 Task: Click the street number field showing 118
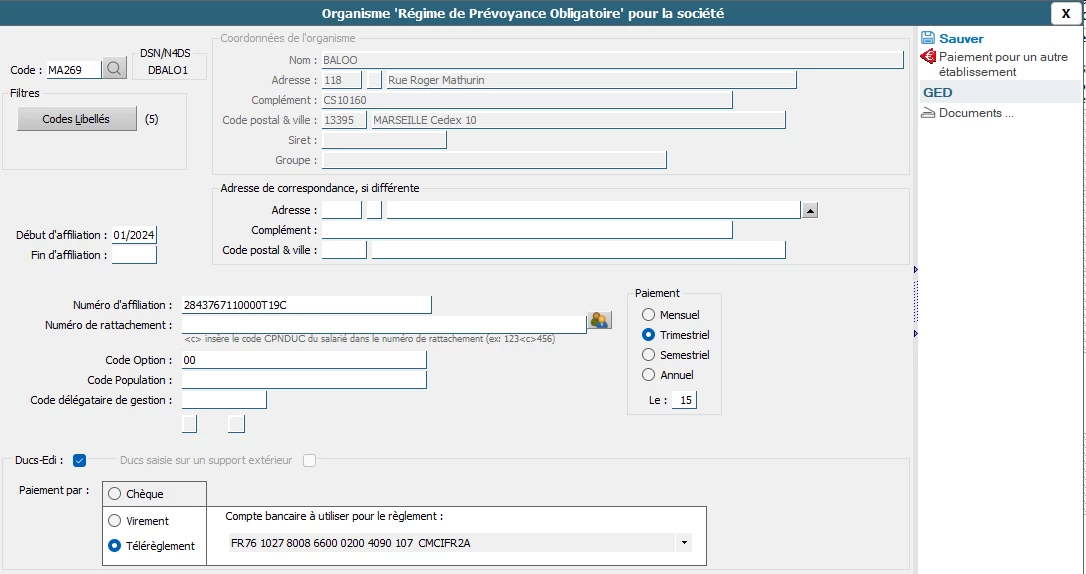(341, 80)
